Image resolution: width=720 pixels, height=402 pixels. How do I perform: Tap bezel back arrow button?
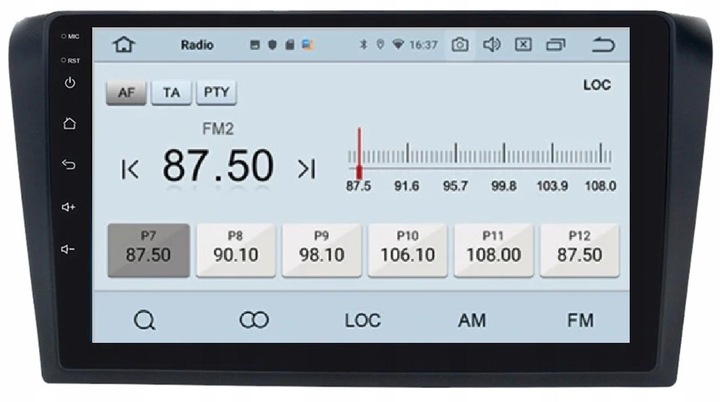(x=69, y=164)
